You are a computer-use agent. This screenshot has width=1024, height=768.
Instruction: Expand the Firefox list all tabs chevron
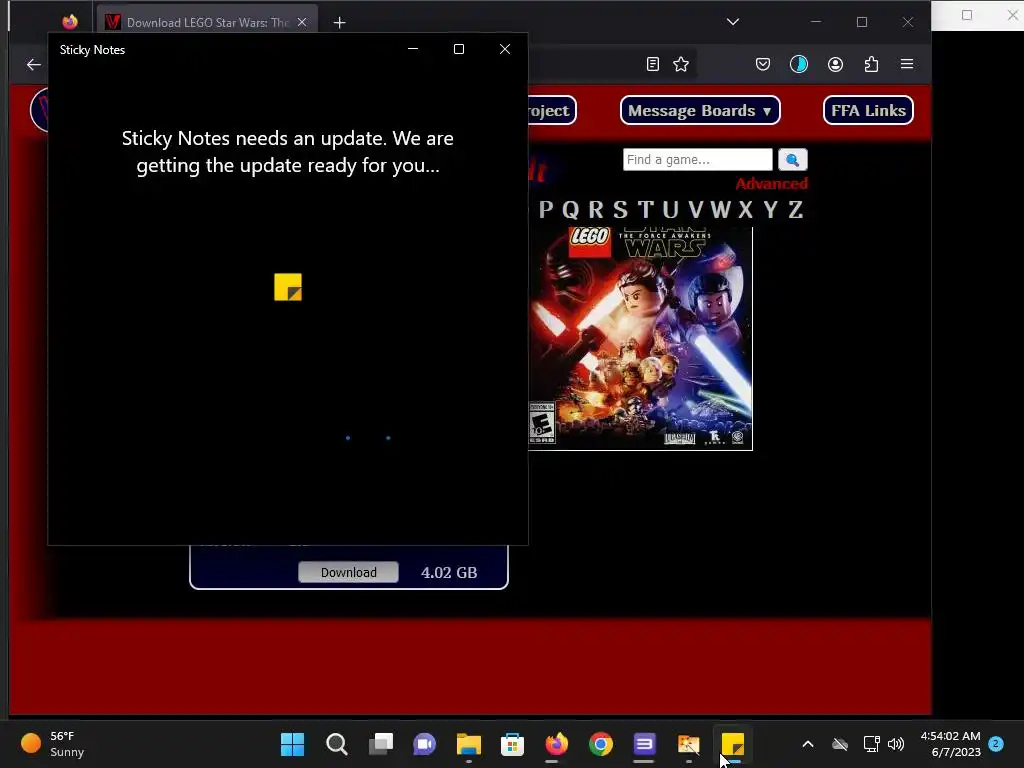pyautogui.click(x=733, y=22)
